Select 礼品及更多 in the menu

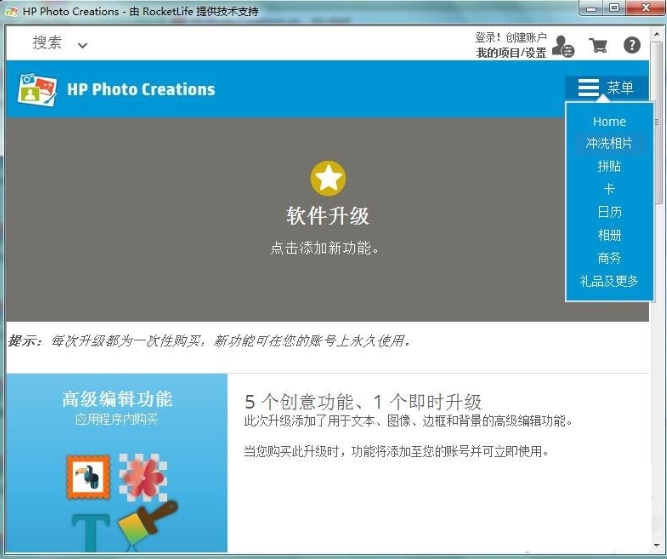609,281
